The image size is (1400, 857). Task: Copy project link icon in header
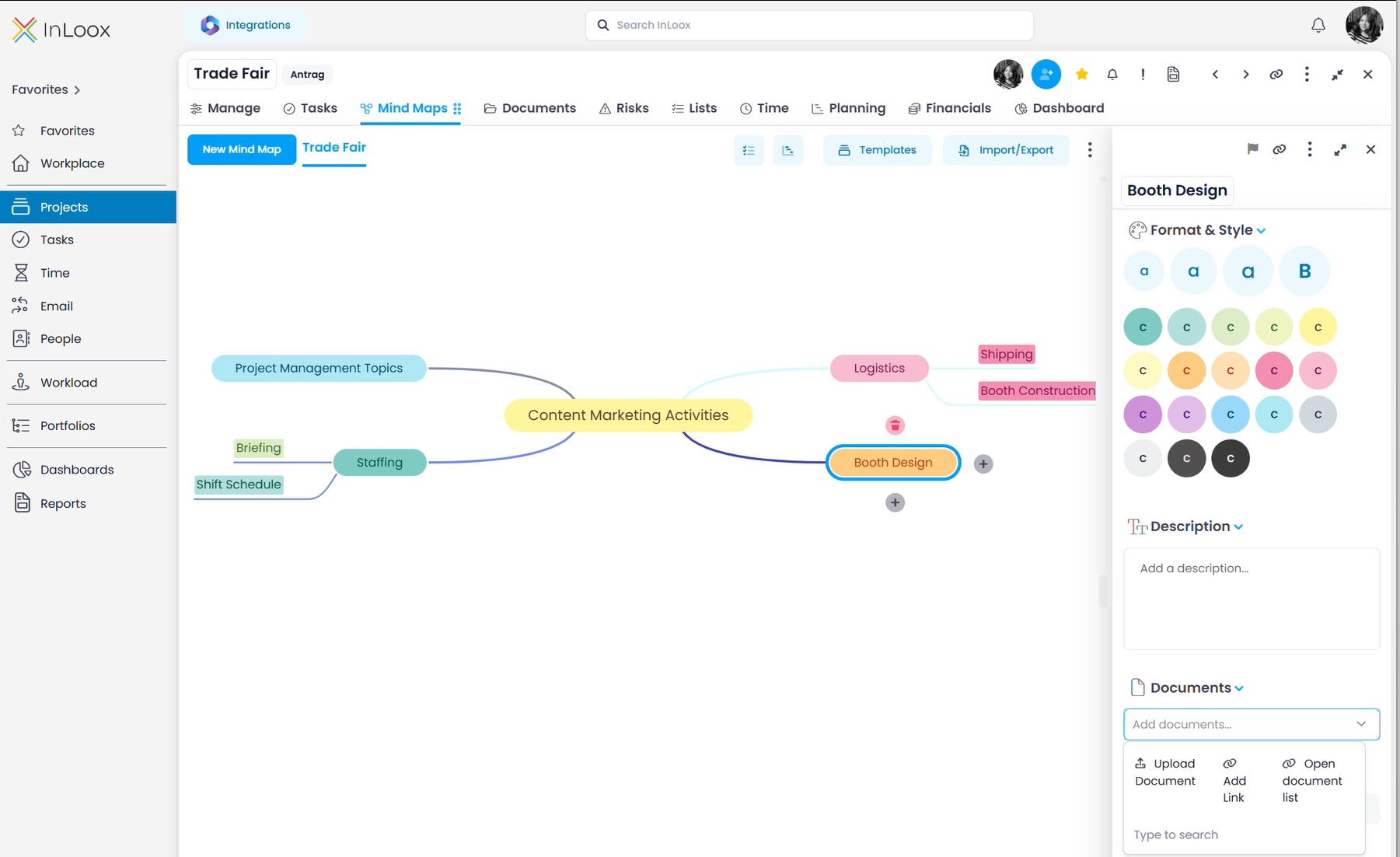tap(1276, 74)
